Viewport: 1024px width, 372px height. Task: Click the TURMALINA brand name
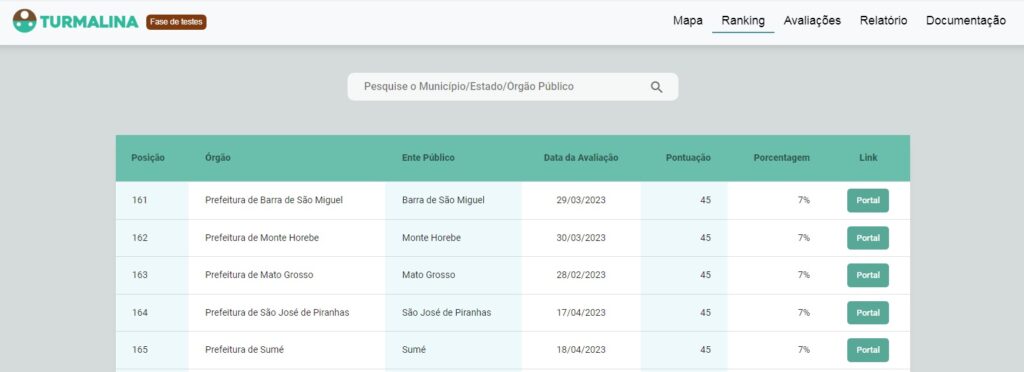pos(89,22)
